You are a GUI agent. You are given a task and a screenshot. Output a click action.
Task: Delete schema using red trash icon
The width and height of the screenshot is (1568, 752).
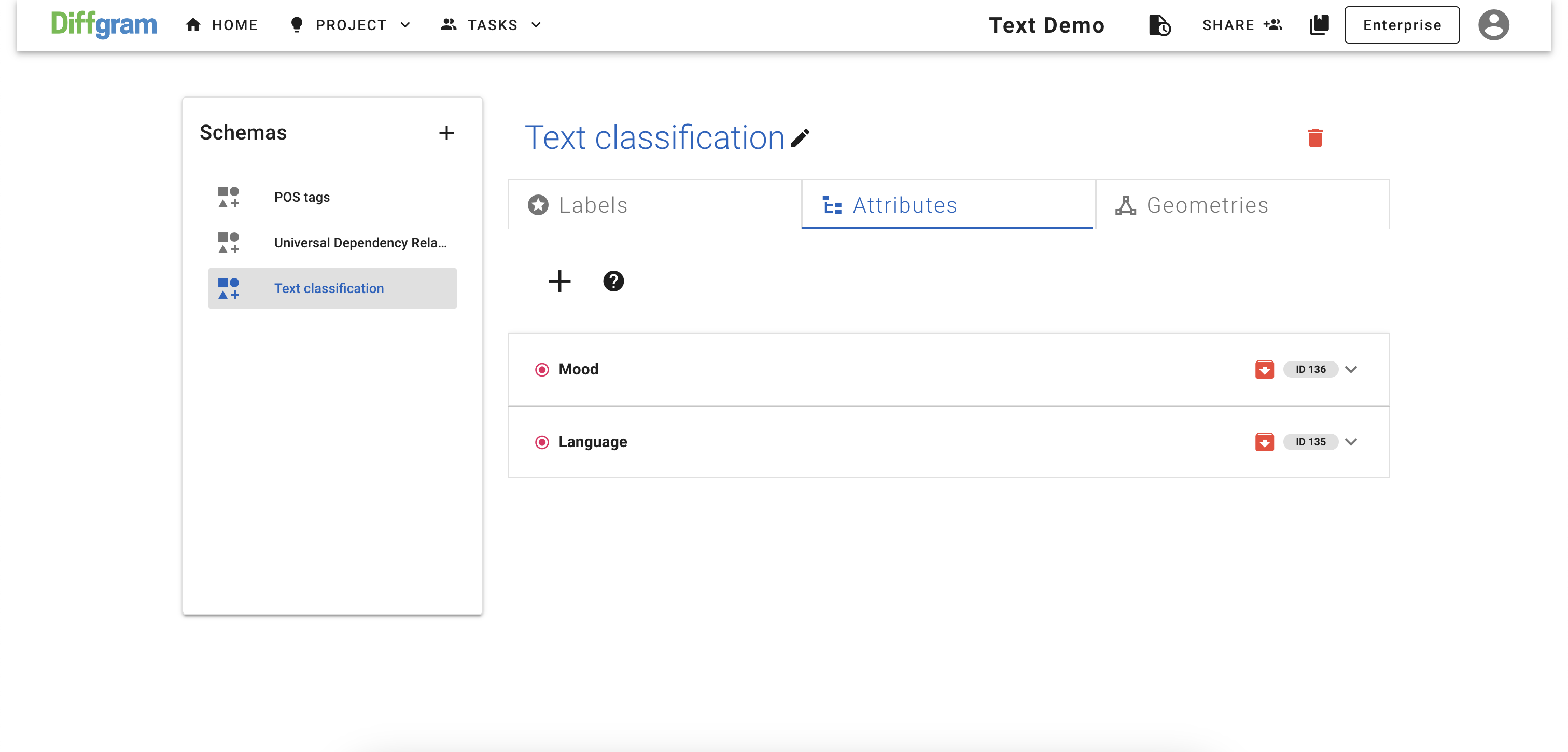pyautogui.click(x=1315, y=138)
